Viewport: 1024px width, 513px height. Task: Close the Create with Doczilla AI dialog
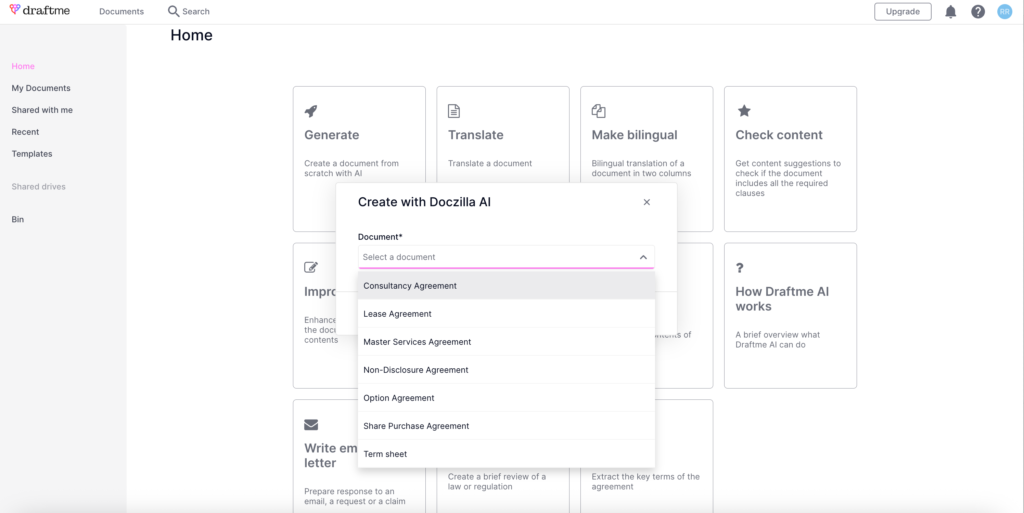click(647, 202)
